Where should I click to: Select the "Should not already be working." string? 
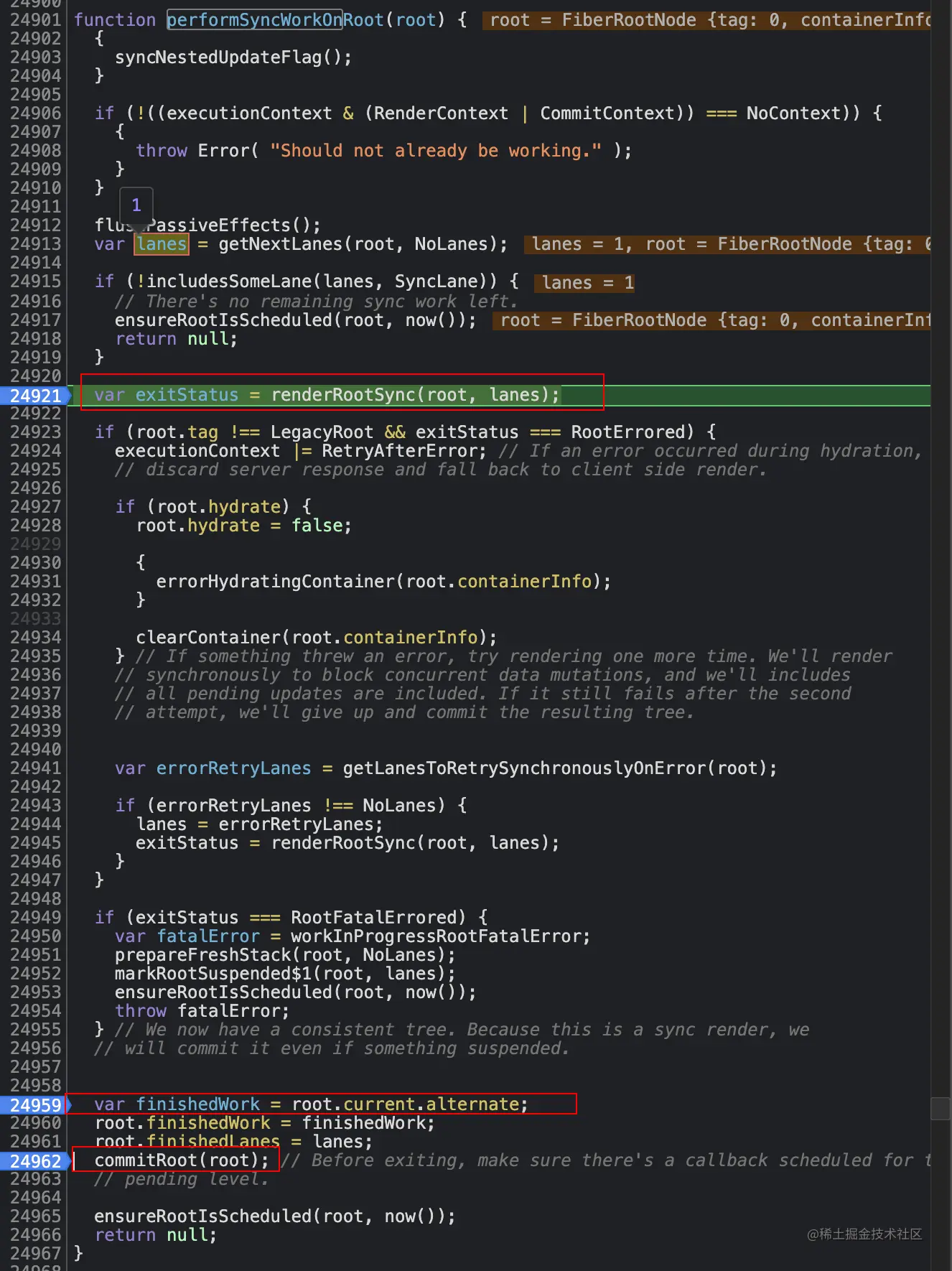[436, 151]
